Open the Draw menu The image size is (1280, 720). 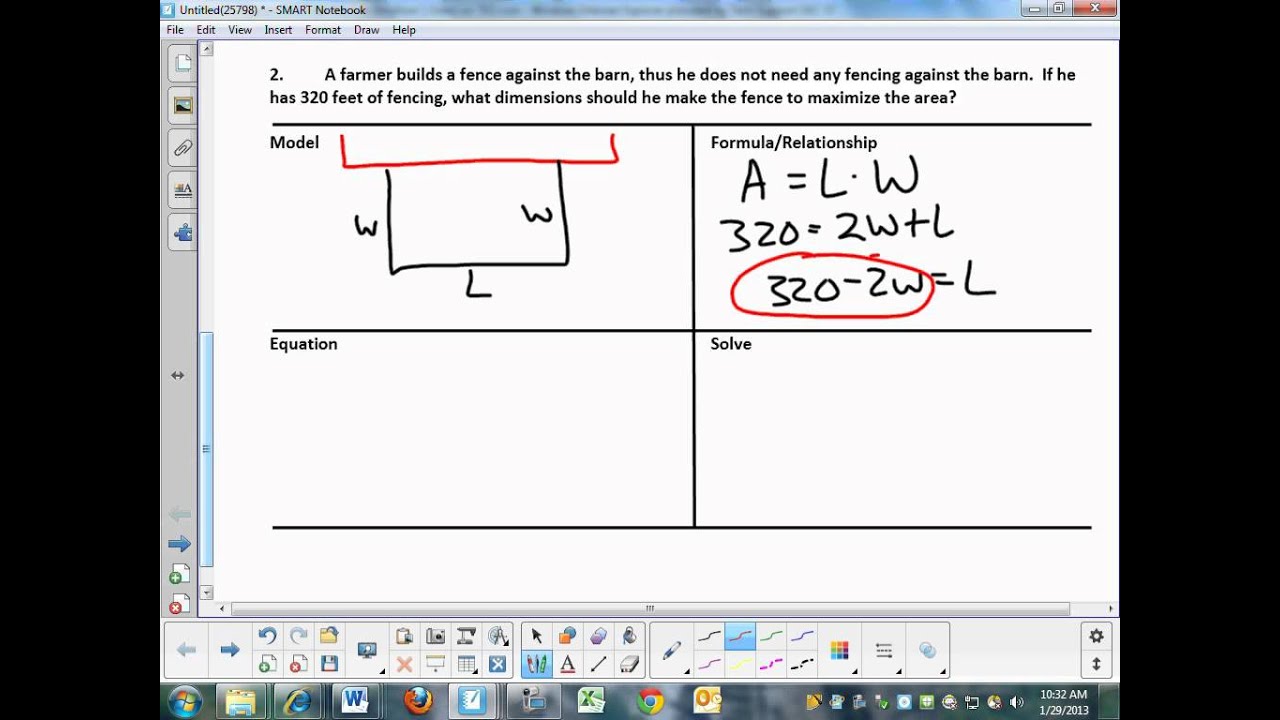pyautogui.click(x=366, y=30)
